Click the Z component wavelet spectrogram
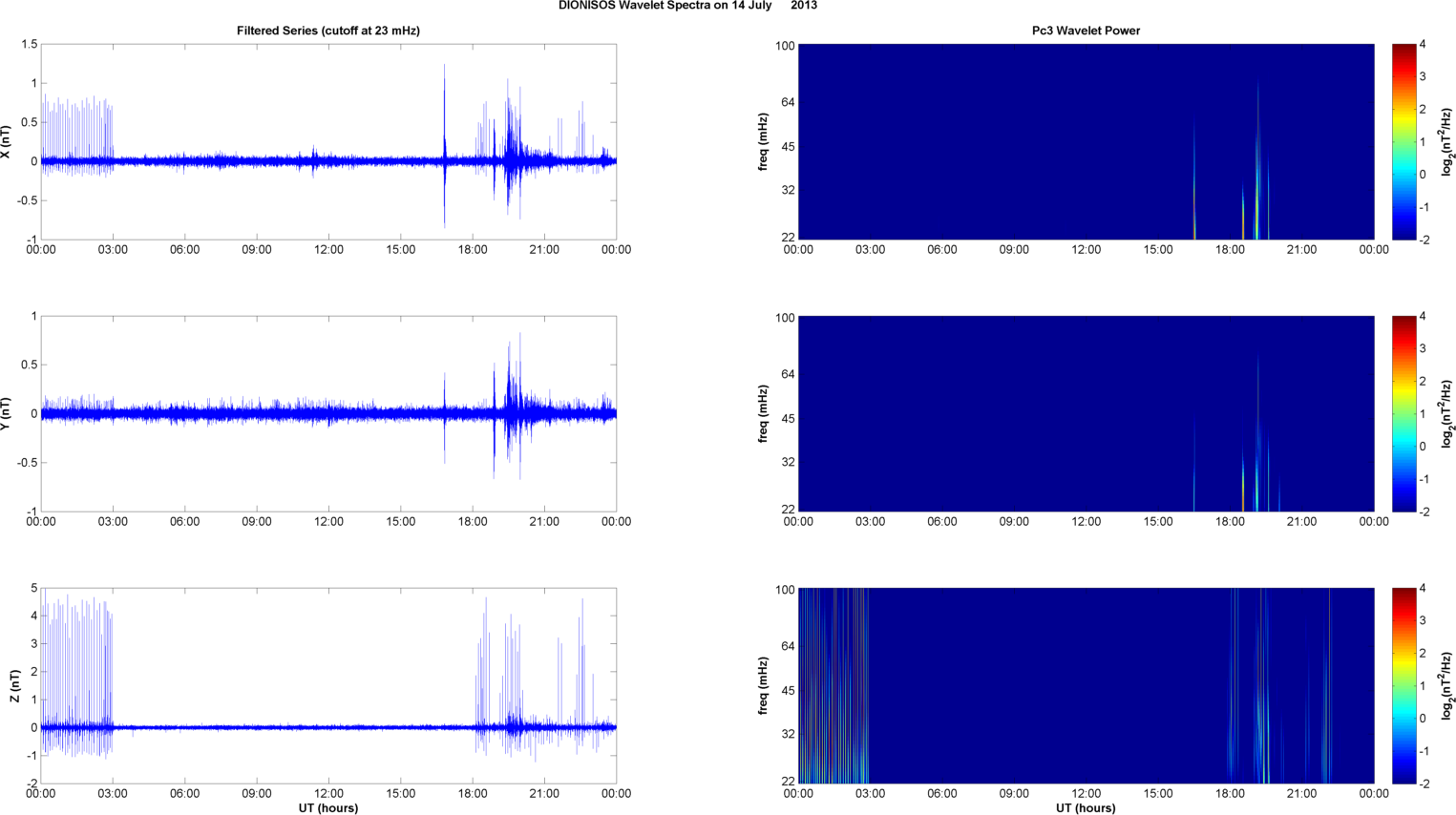The image size is (1456, 815). [x=1086, y=686]
